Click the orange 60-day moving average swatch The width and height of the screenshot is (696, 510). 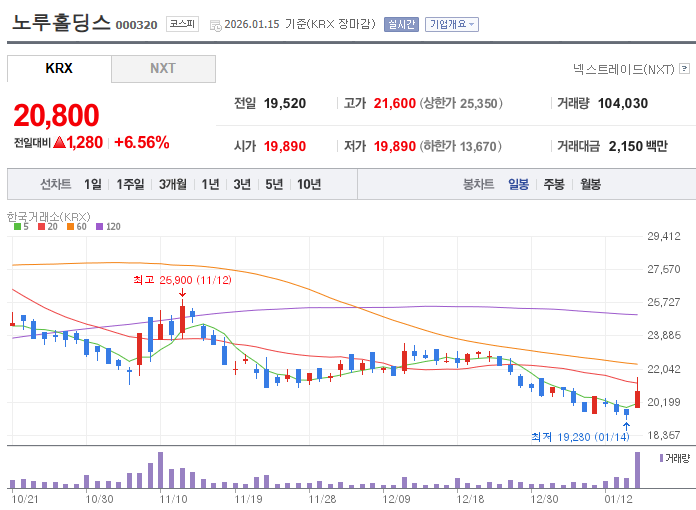(x=70, y=227)
